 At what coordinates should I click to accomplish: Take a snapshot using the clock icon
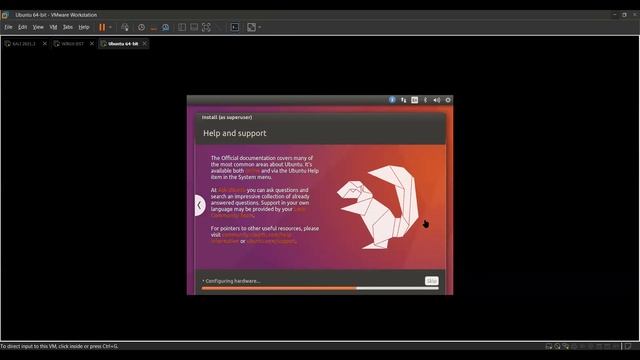(141, 27)
